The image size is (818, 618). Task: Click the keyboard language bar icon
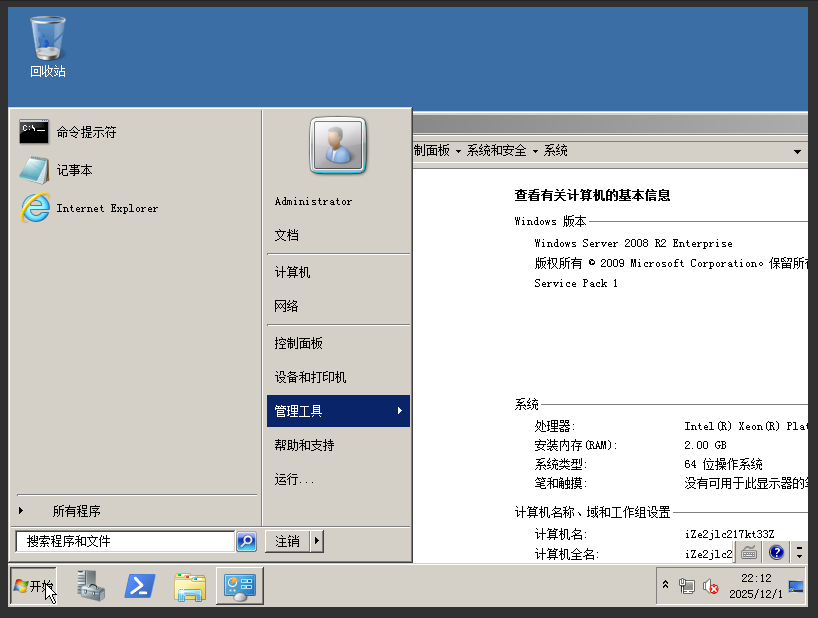tap(749, 552)
